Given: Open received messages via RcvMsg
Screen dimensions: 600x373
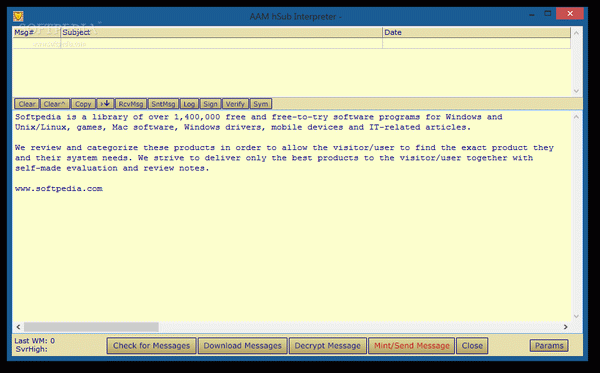Looking at the screenshot, I should coord(131,104).
